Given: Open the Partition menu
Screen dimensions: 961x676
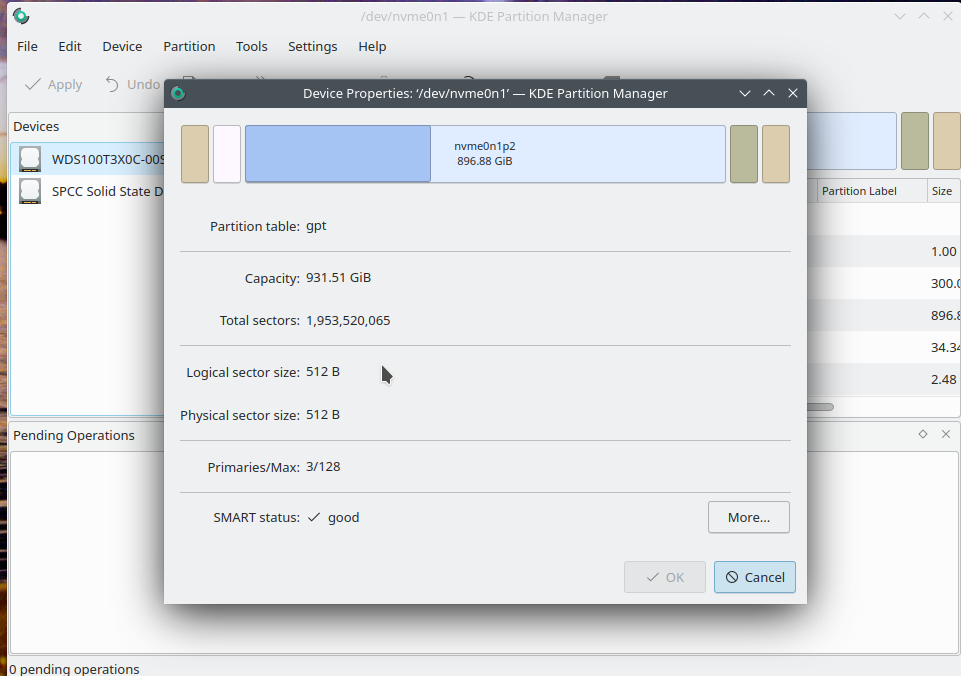Looking at the screenshot, I should tap(189, 46).
